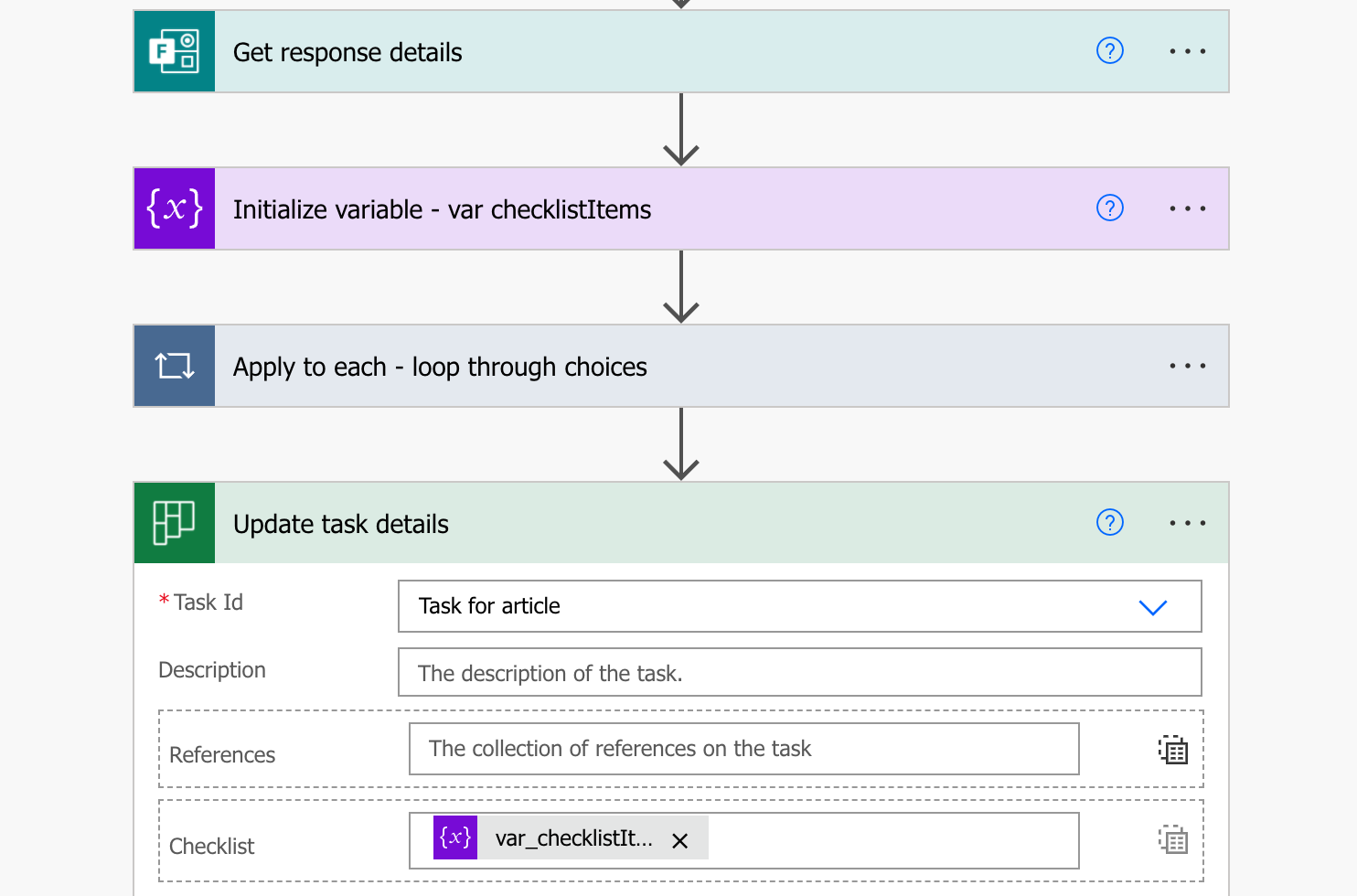Click into the Checklist input field
This screenshot has width=1357, height=896.
tap(743, 840)
